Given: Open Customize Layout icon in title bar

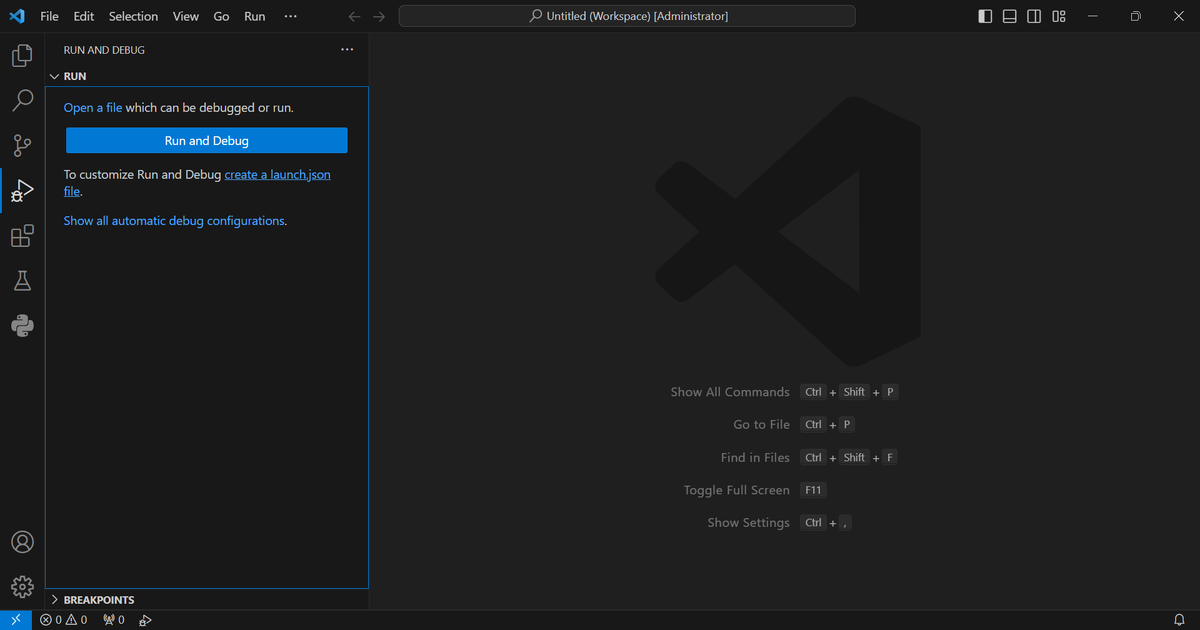Looking at the screenshot, I should 1059,16.
